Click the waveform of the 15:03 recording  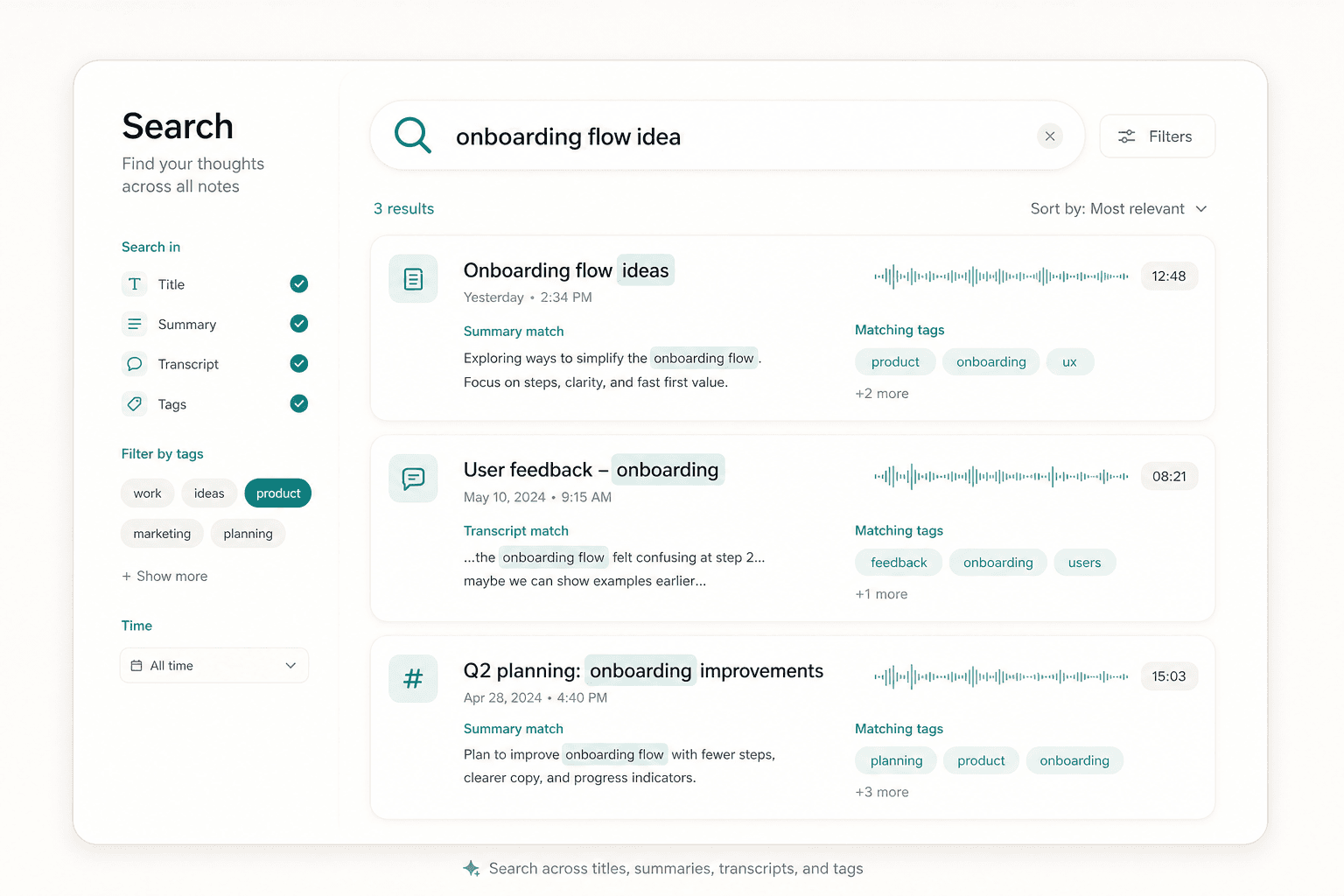click(x=1001, y=676)
